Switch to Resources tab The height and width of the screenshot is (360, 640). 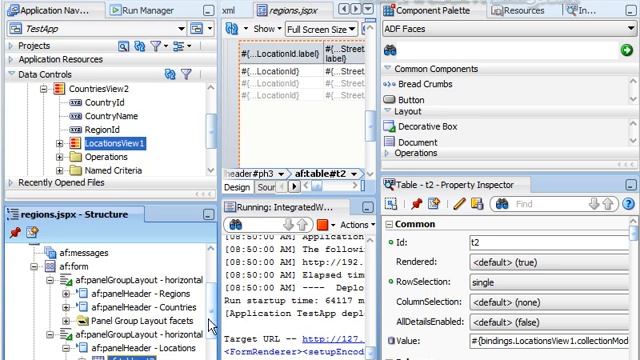(x=518, y=10)
